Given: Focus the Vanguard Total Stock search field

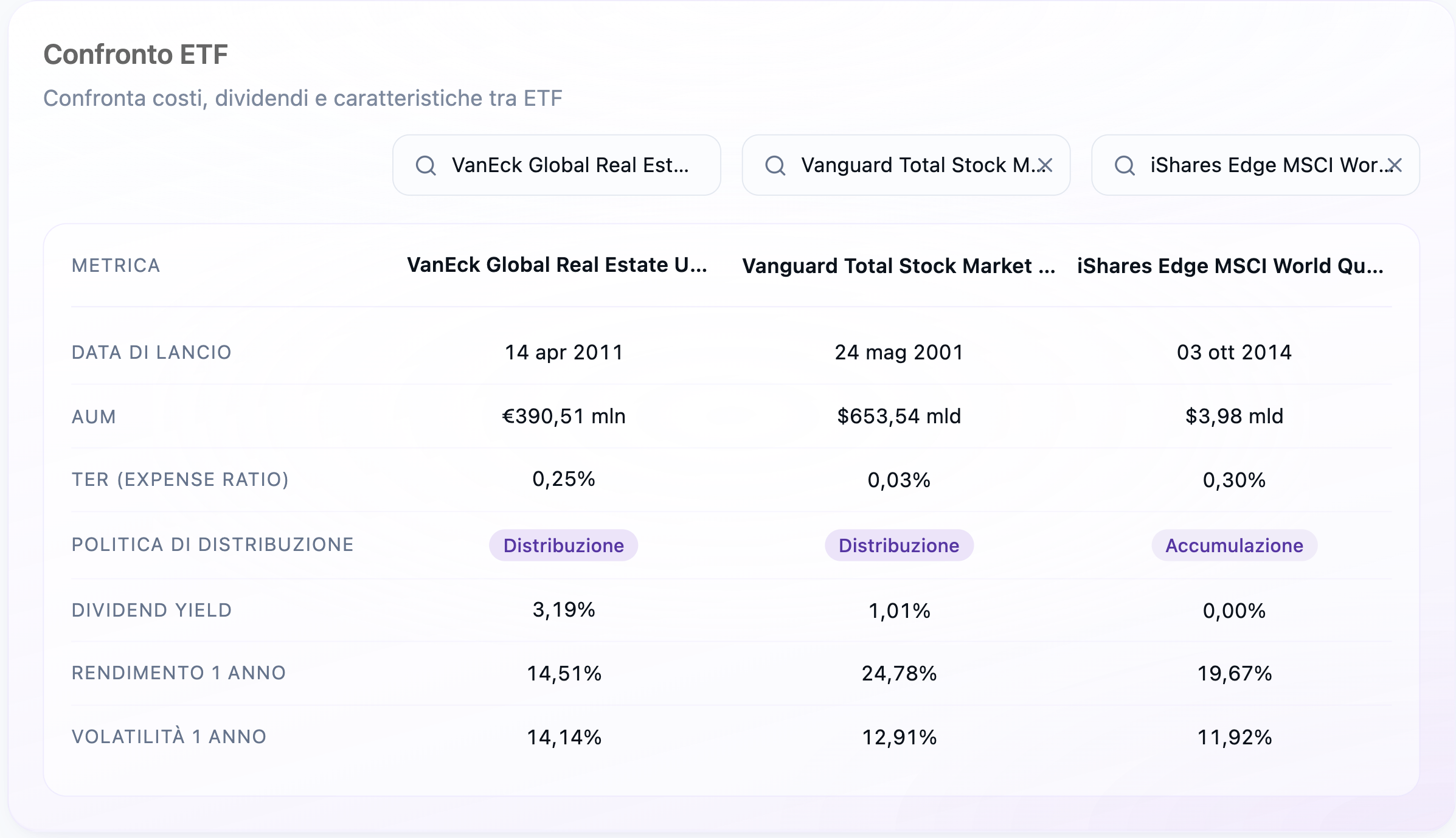Looking at the screenshot, I should click(906, 165).
